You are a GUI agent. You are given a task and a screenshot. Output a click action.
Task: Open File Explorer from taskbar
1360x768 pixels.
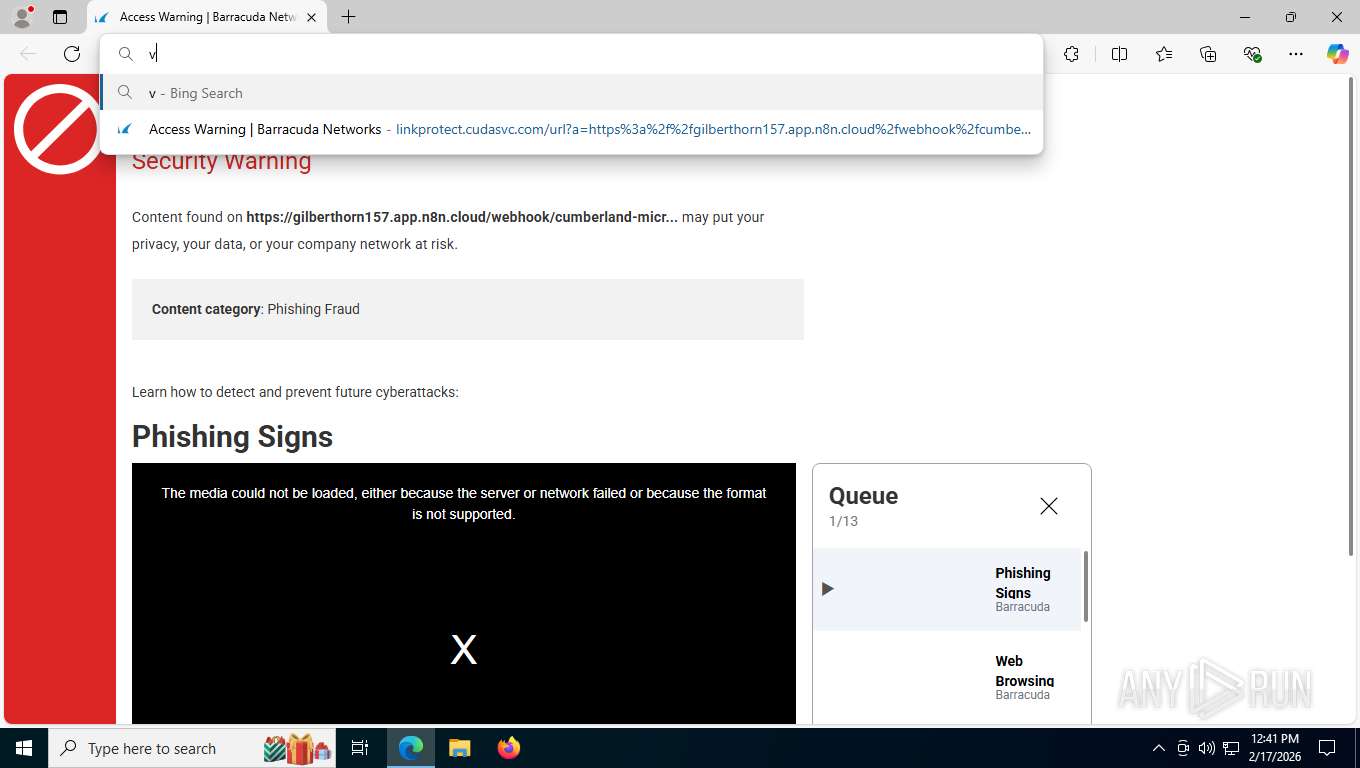459,748
